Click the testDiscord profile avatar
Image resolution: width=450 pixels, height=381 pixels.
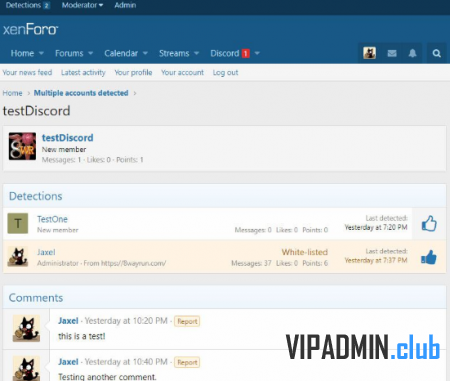click(x=22, y=146)
